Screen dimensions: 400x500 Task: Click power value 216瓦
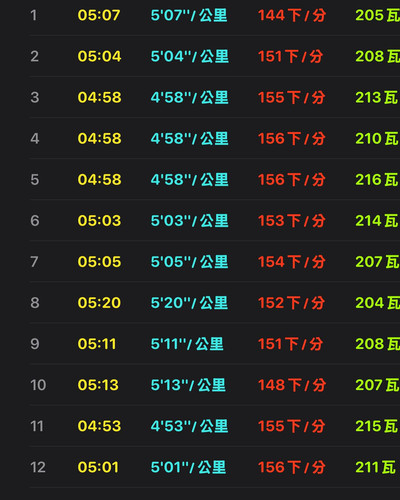pyautogui.click(x=377, y=180)
